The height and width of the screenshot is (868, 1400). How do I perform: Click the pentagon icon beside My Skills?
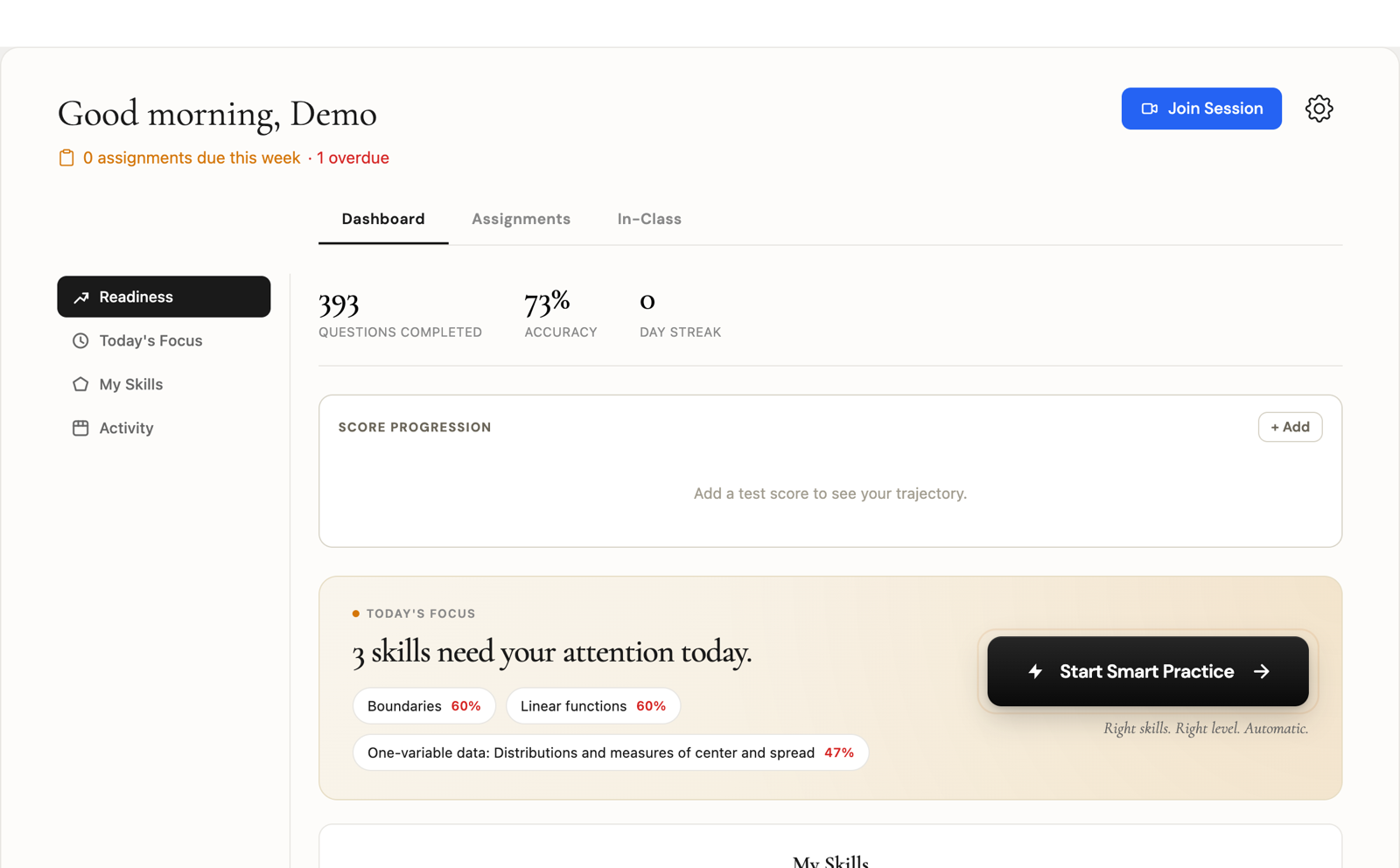[x=80, y=384]
